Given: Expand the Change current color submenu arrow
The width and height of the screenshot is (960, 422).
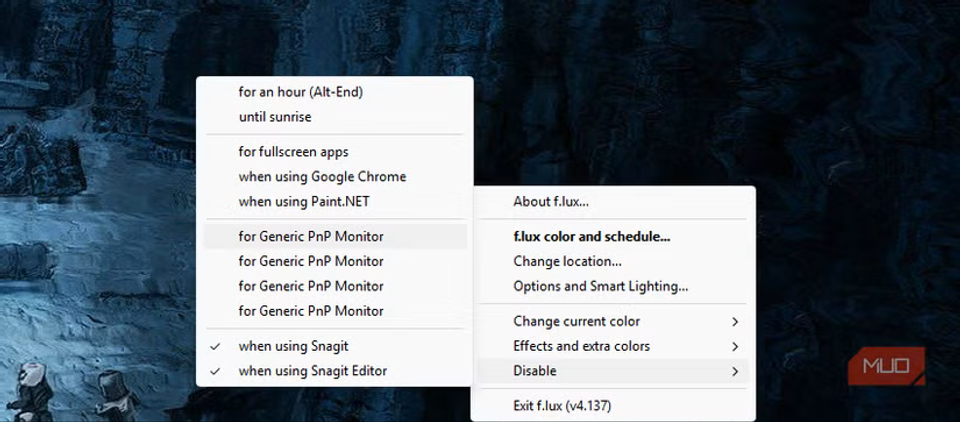Looking at the screenshot, I should point(735,322).
